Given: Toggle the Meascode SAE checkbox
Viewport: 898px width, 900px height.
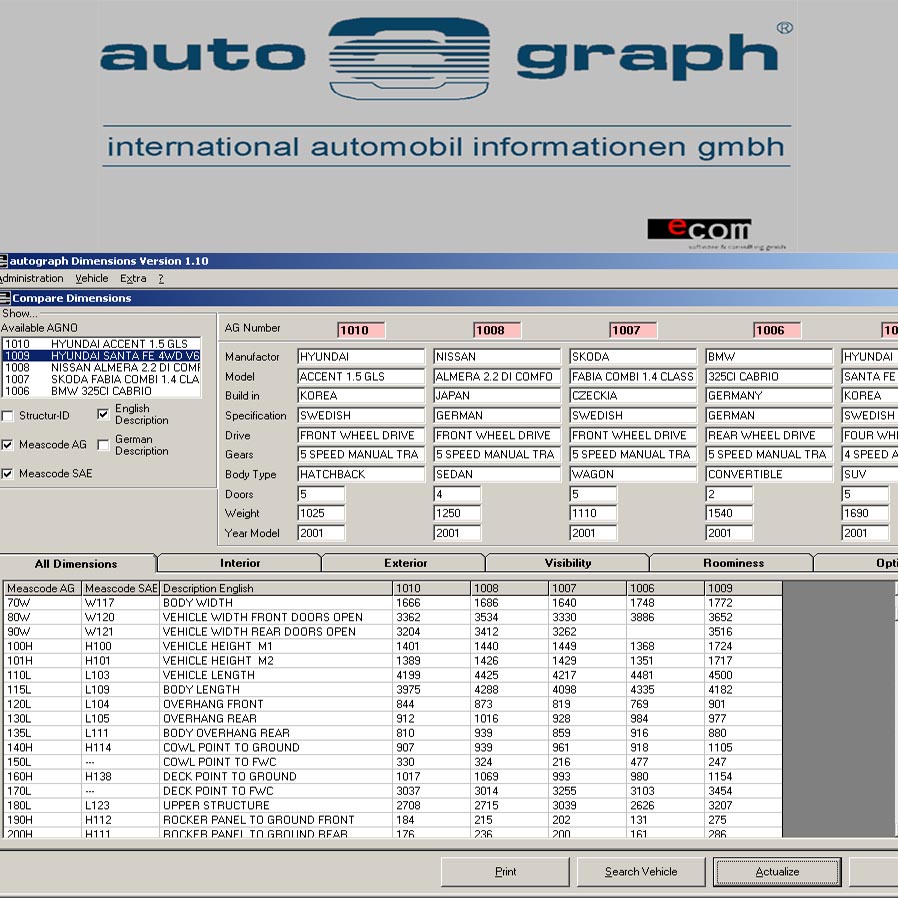Looking at the screenshot, I should [x=7, y=474].
